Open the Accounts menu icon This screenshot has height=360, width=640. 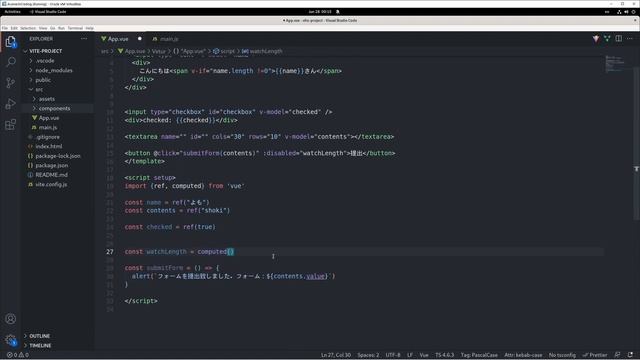[11, 319]
